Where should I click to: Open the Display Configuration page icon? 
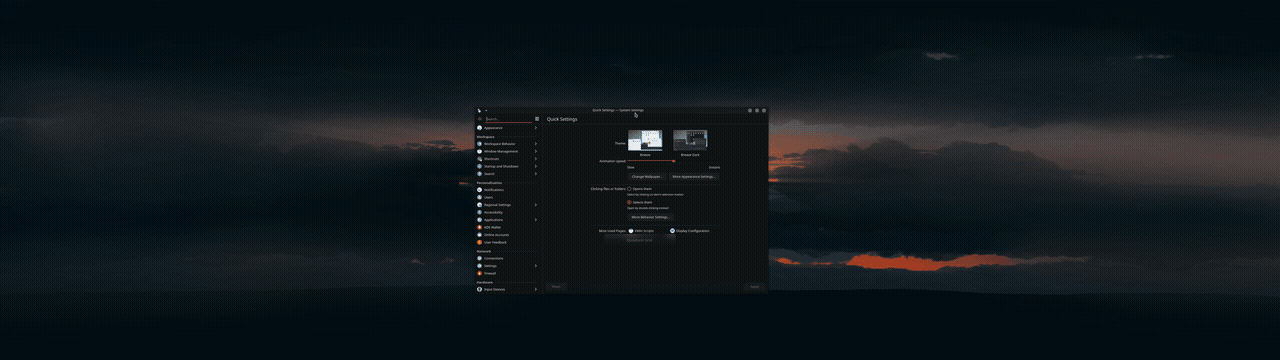672,231
